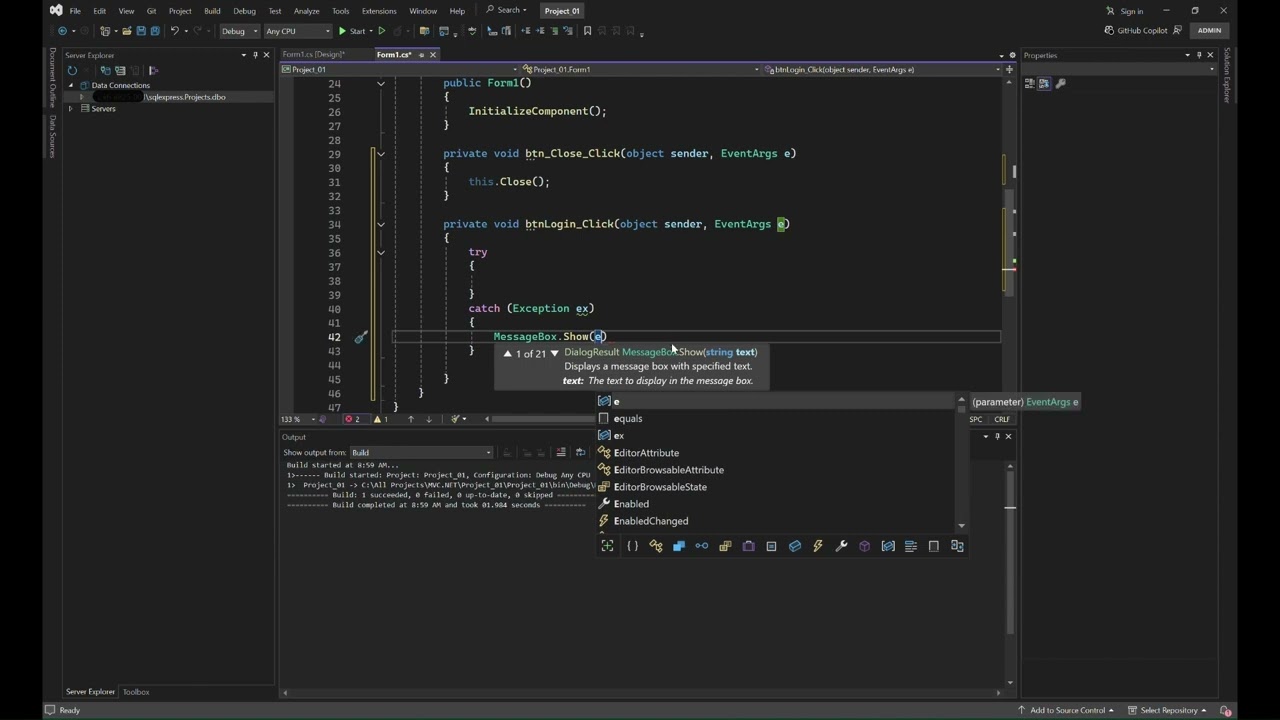Filter IntelliSense by Methods purple cube icon

[x=865, y=546]
